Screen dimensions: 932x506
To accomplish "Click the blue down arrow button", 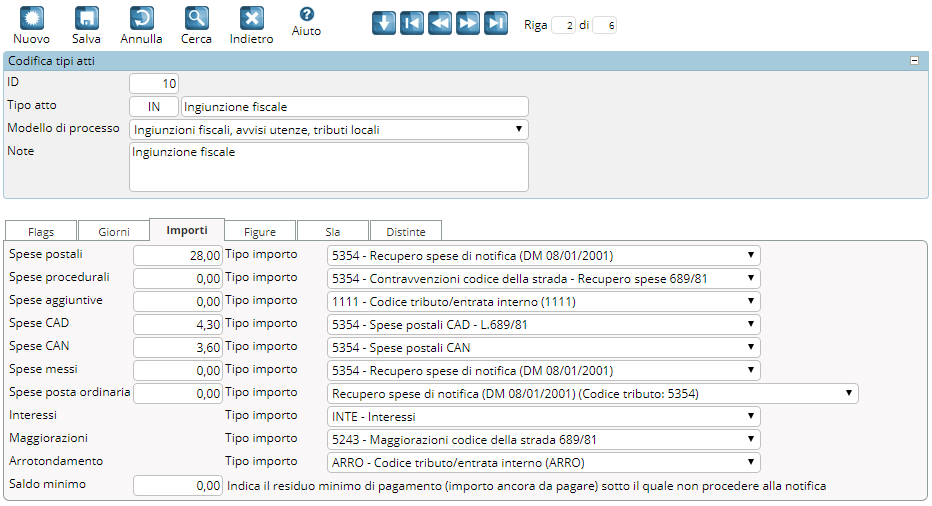I will (383, 24).
